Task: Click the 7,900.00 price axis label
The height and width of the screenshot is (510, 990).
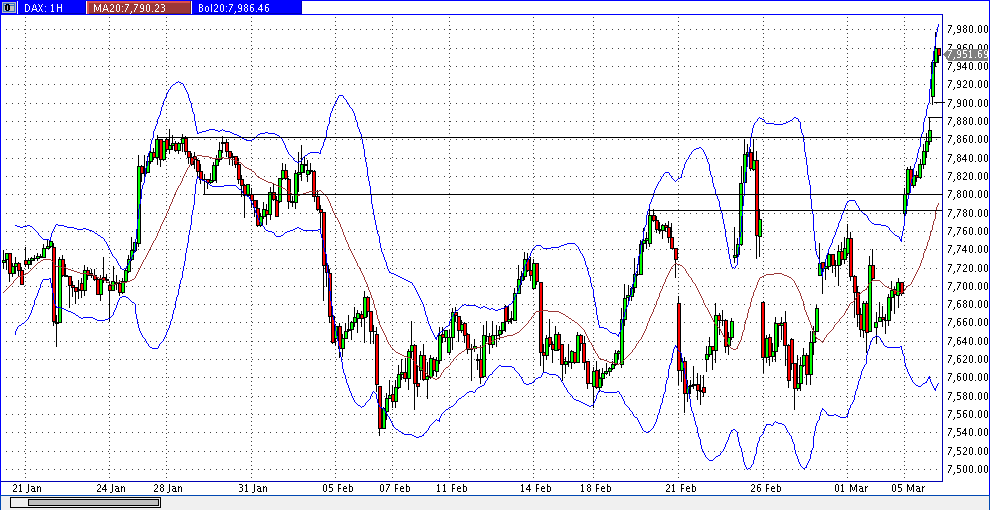Action: [x=967, y=103]
